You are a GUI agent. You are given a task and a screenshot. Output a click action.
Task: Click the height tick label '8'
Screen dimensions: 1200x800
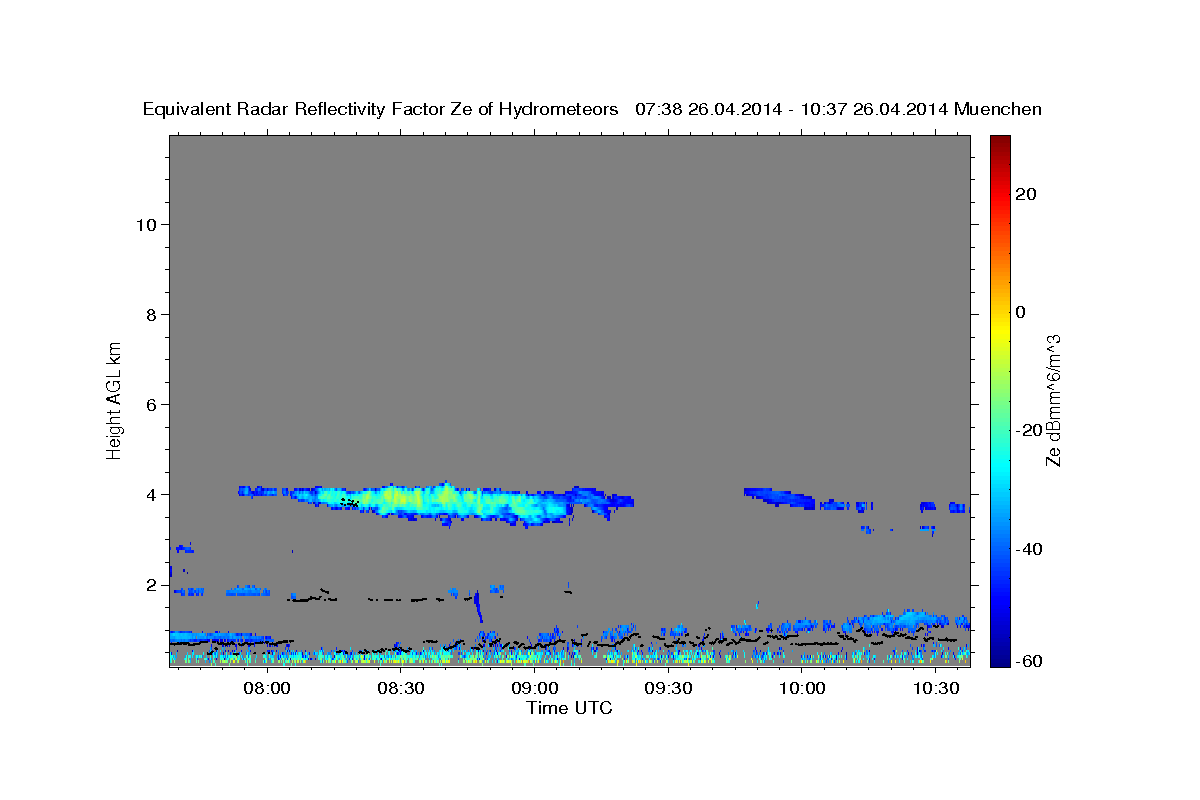[x=151, y=314]
